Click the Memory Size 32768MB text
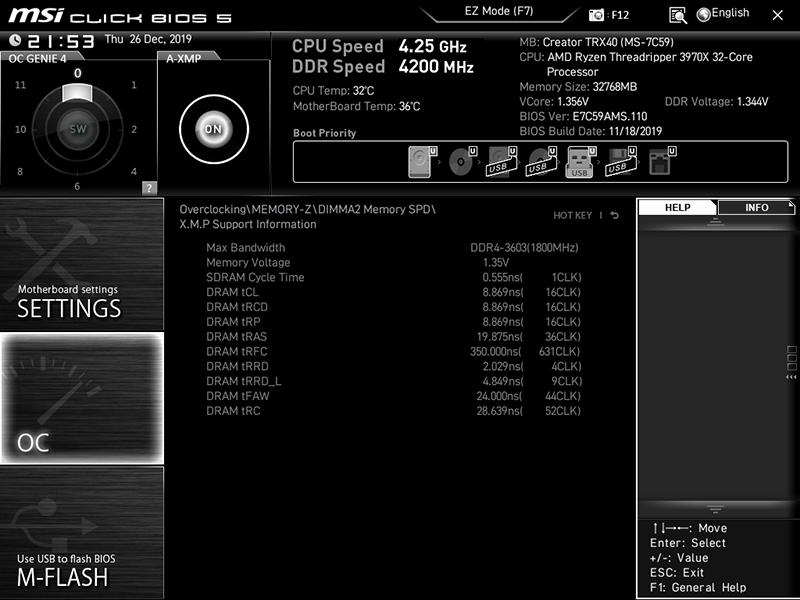 pyautogui.click(x=578, y=87)
